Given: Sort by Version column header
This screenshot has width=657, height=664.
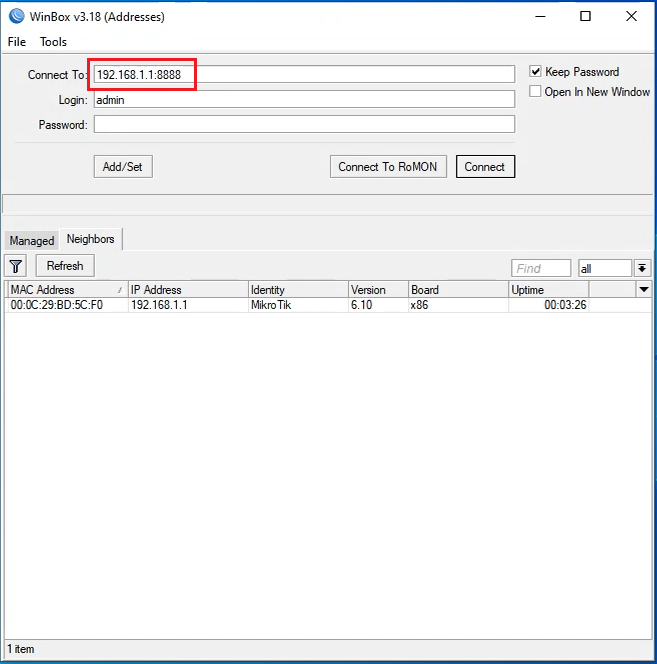Looking at the screenshot, I should [378, 290].
